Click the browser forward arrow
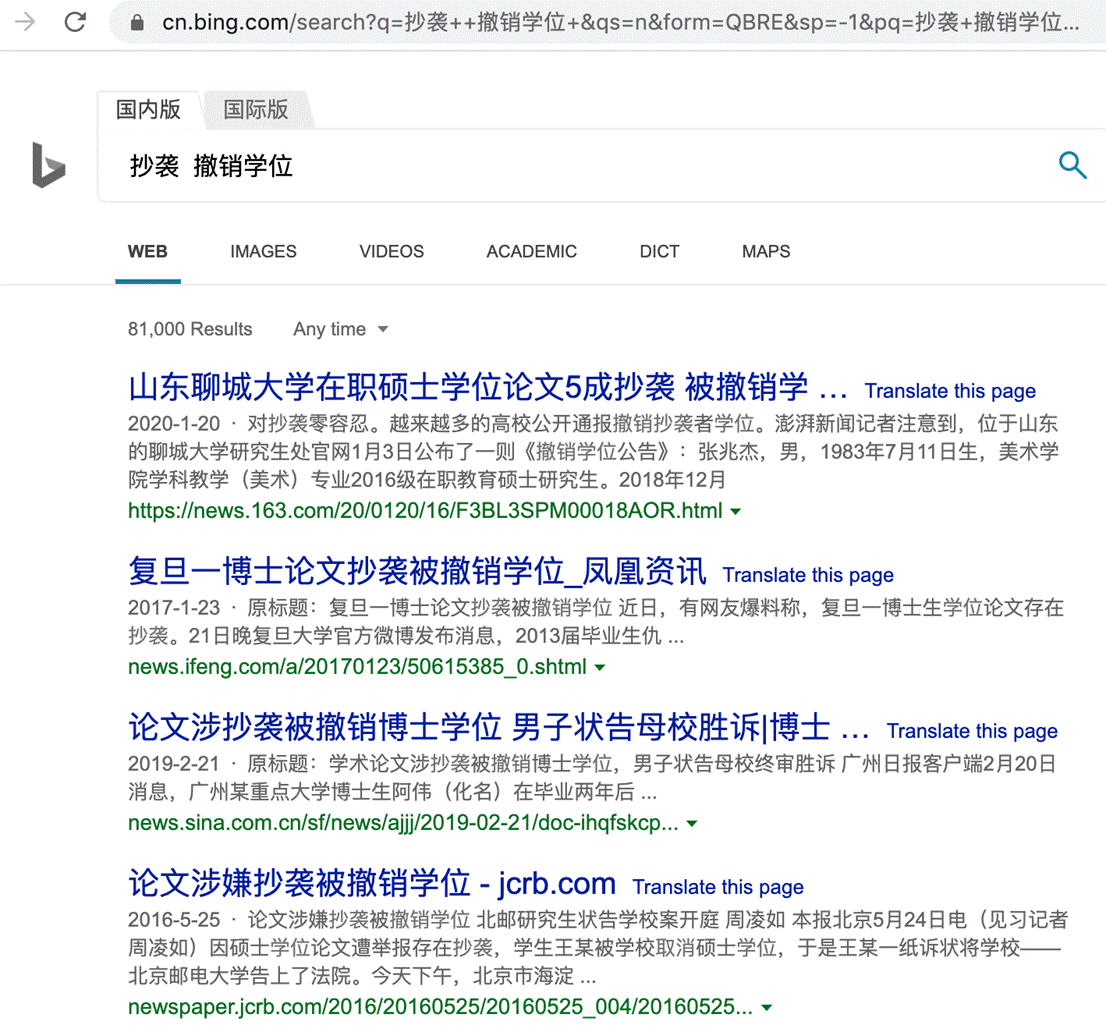Viewport: 1106px width, 1025px height. pos(25,22)
